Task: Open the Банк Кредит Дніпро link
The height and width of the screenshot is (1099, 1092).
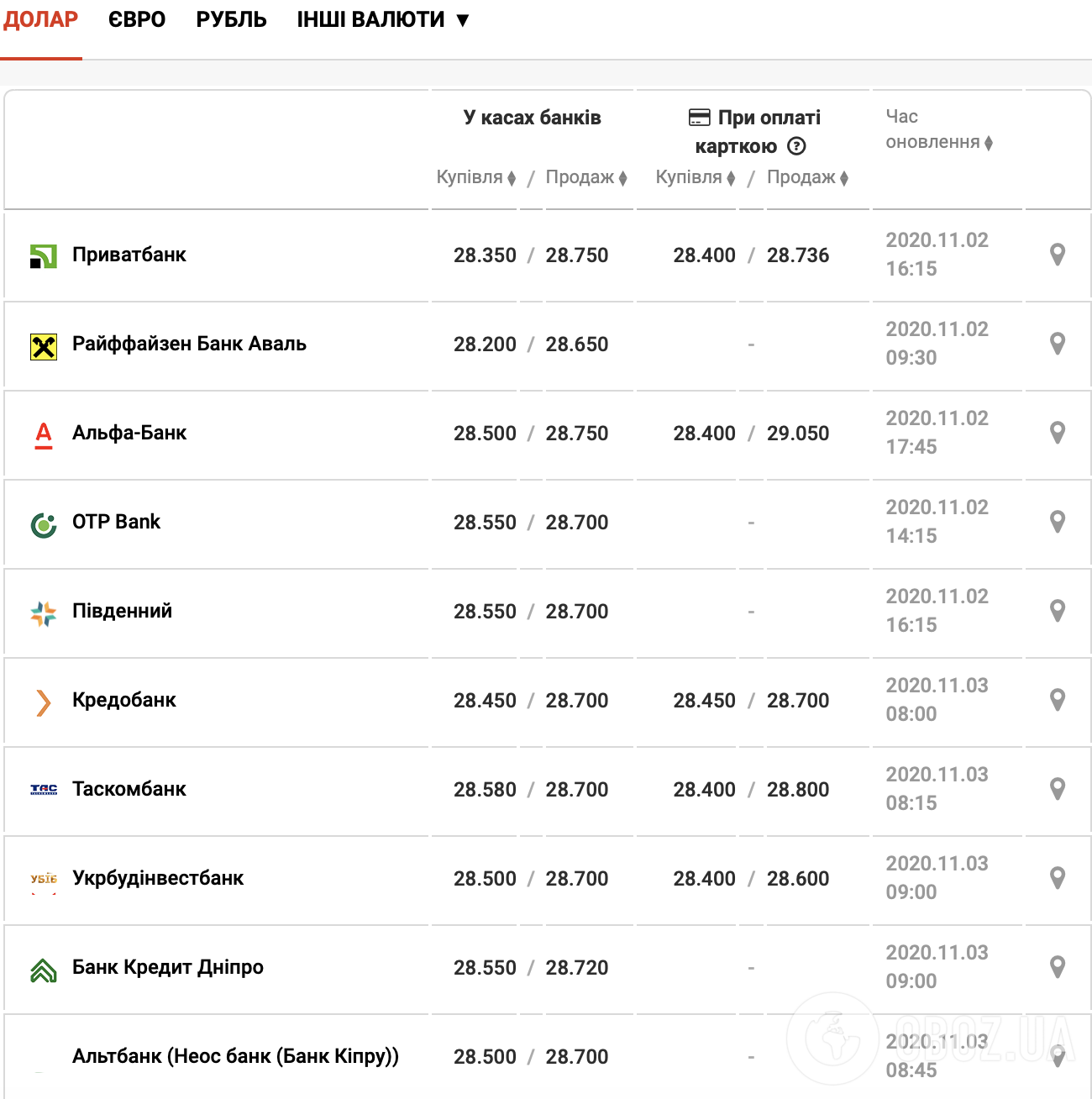Action: coord(168,967)
